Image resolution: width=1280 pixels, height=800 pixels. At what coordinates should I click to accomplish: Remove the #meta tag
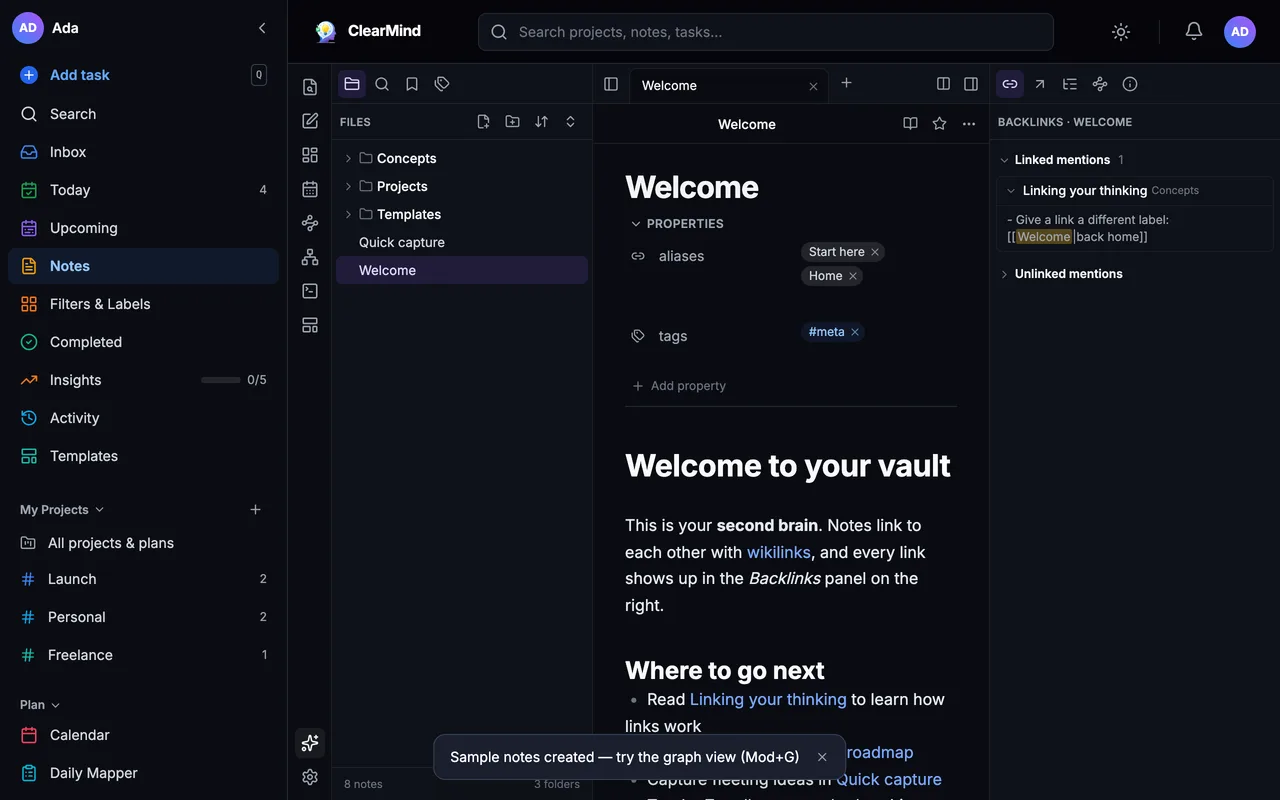[x=855, y=332]
